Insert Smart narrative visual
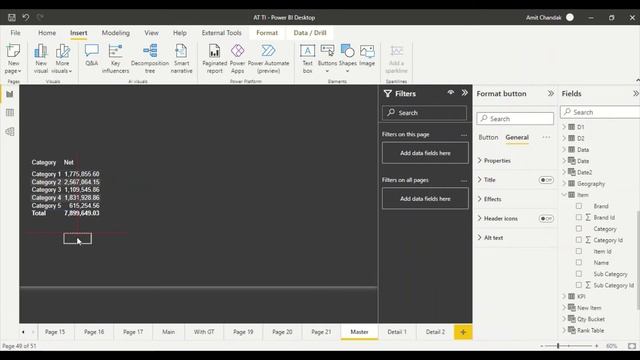 pyautogui.click(x=181, y=59)
